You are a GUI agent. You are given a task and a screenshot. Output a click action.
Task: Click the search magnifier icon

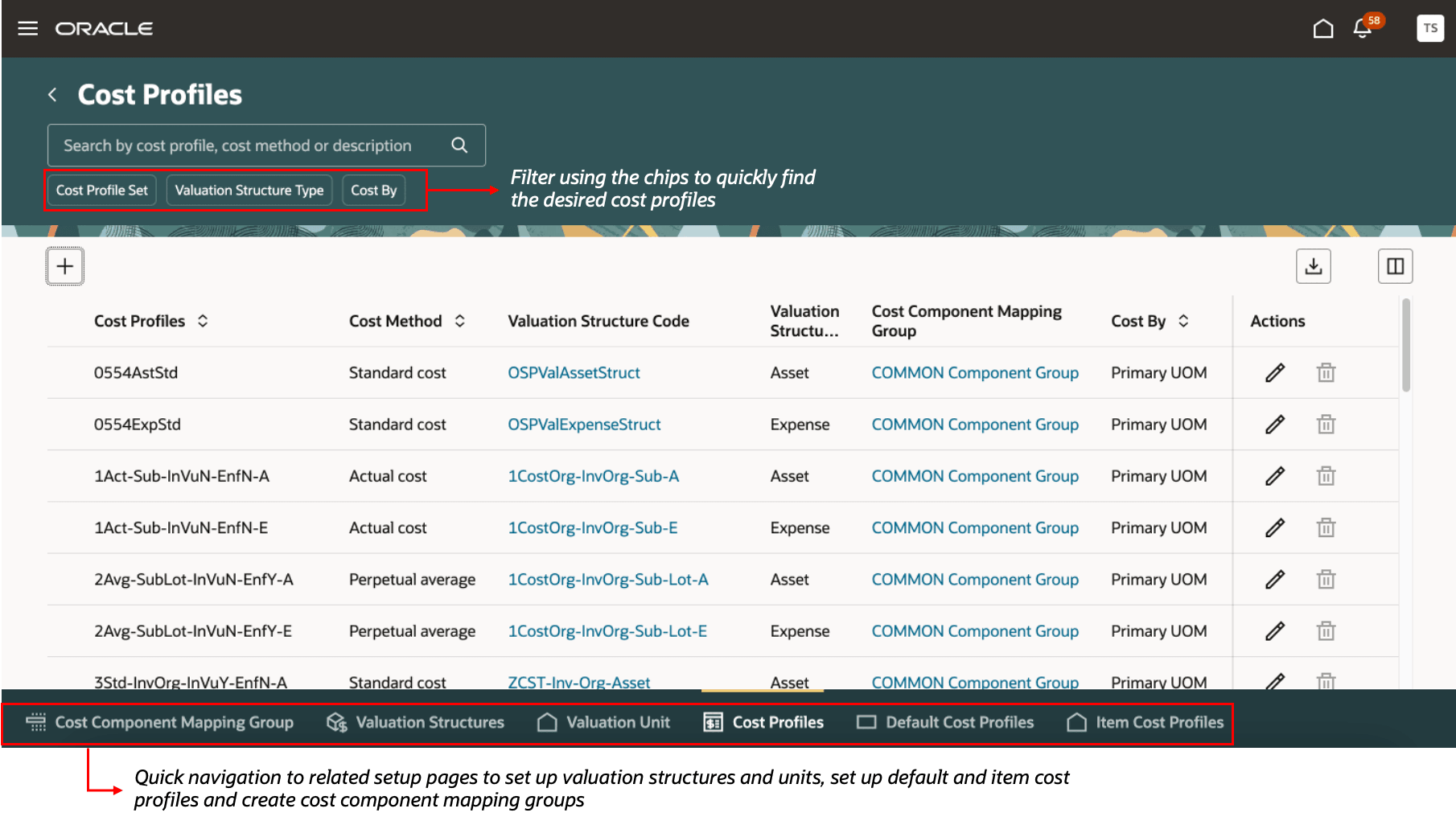coord(459,146)
